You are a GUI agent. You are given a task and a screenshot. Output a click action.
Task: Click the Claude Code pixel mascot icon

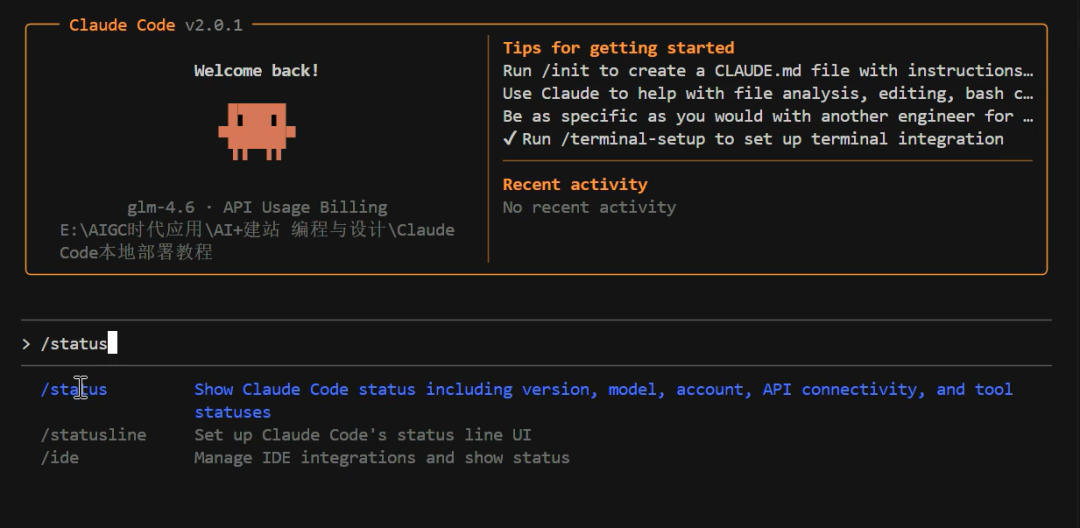[257, 131]
